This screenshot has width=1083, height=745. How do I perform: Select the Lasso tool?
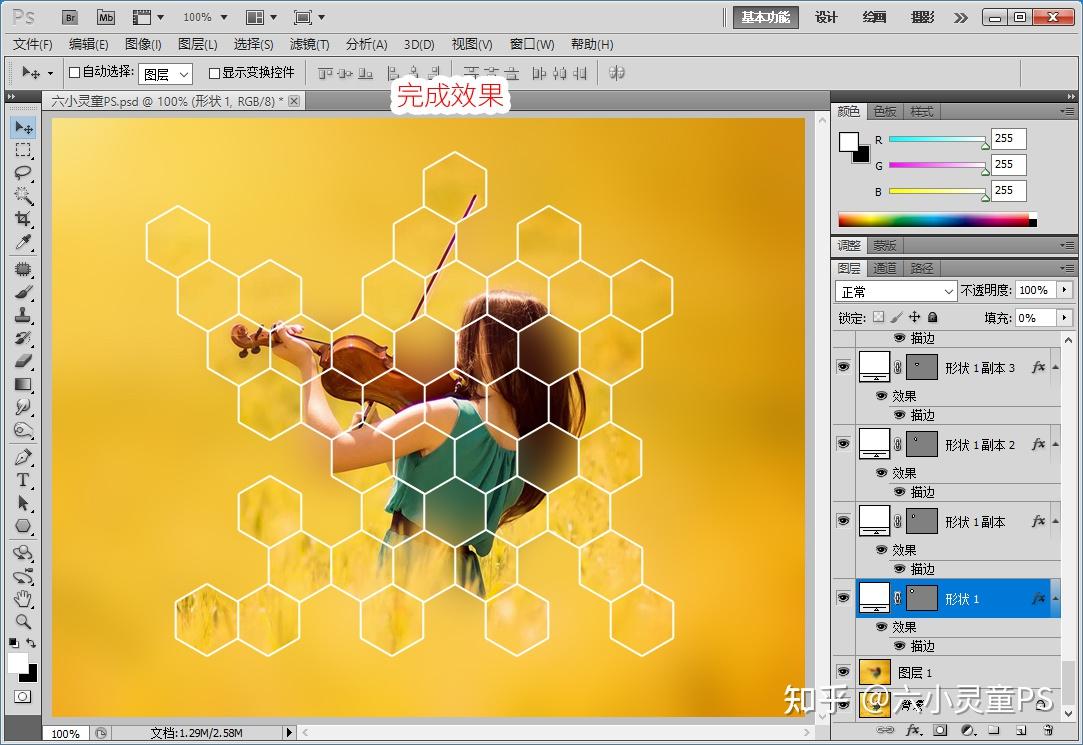[23, 173]
